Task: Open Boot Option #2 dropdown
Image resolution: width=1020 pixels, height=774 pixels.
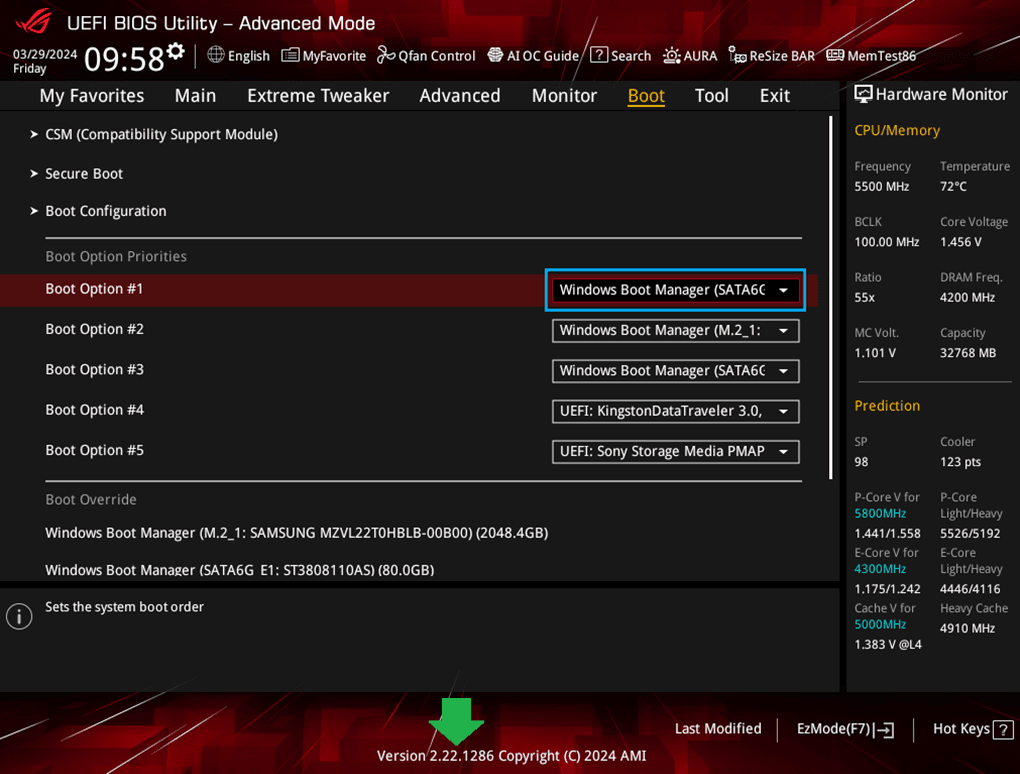Action: [x=675, y=330]
